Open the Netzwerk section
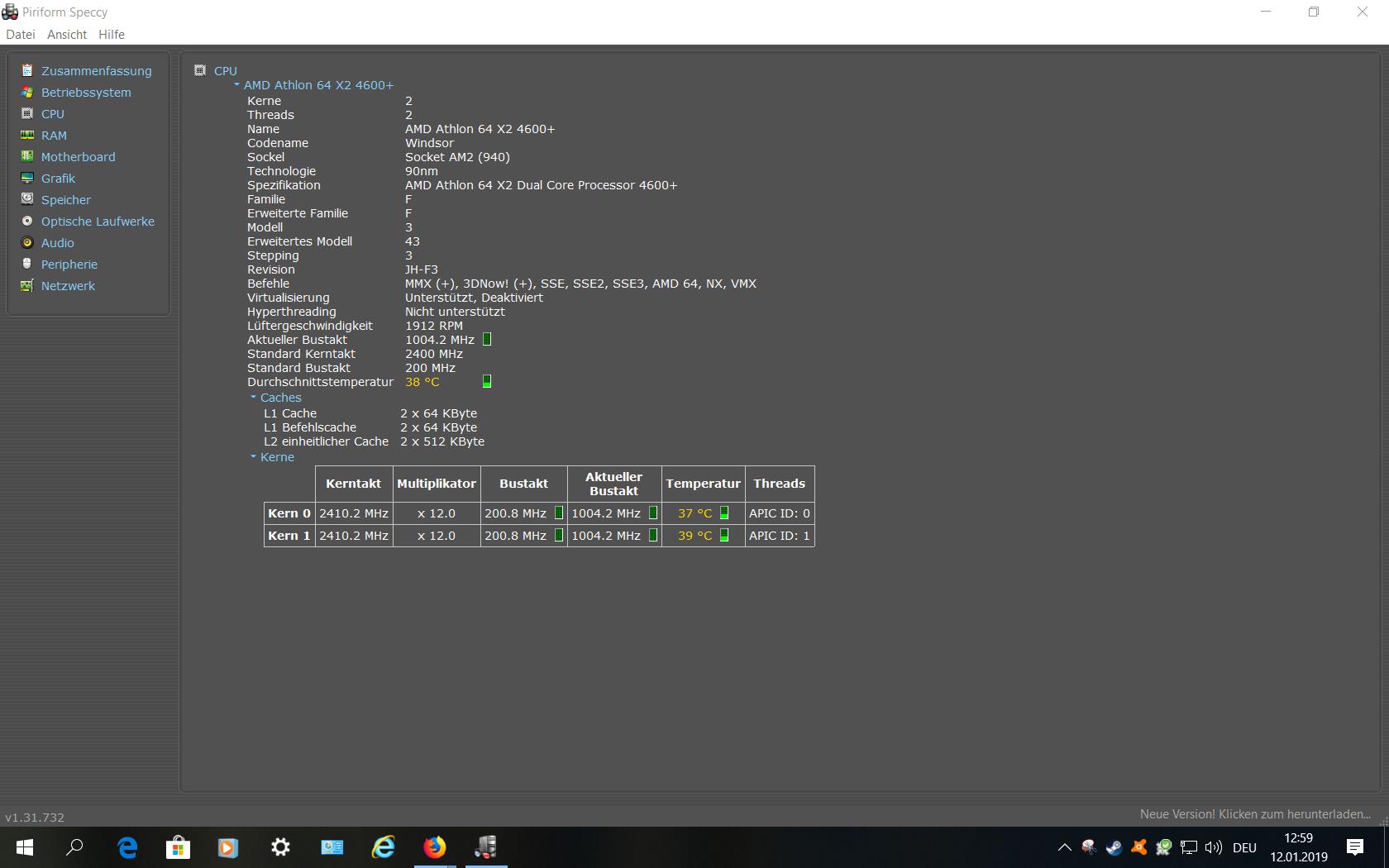The image size is (1389, 868). 68,286
